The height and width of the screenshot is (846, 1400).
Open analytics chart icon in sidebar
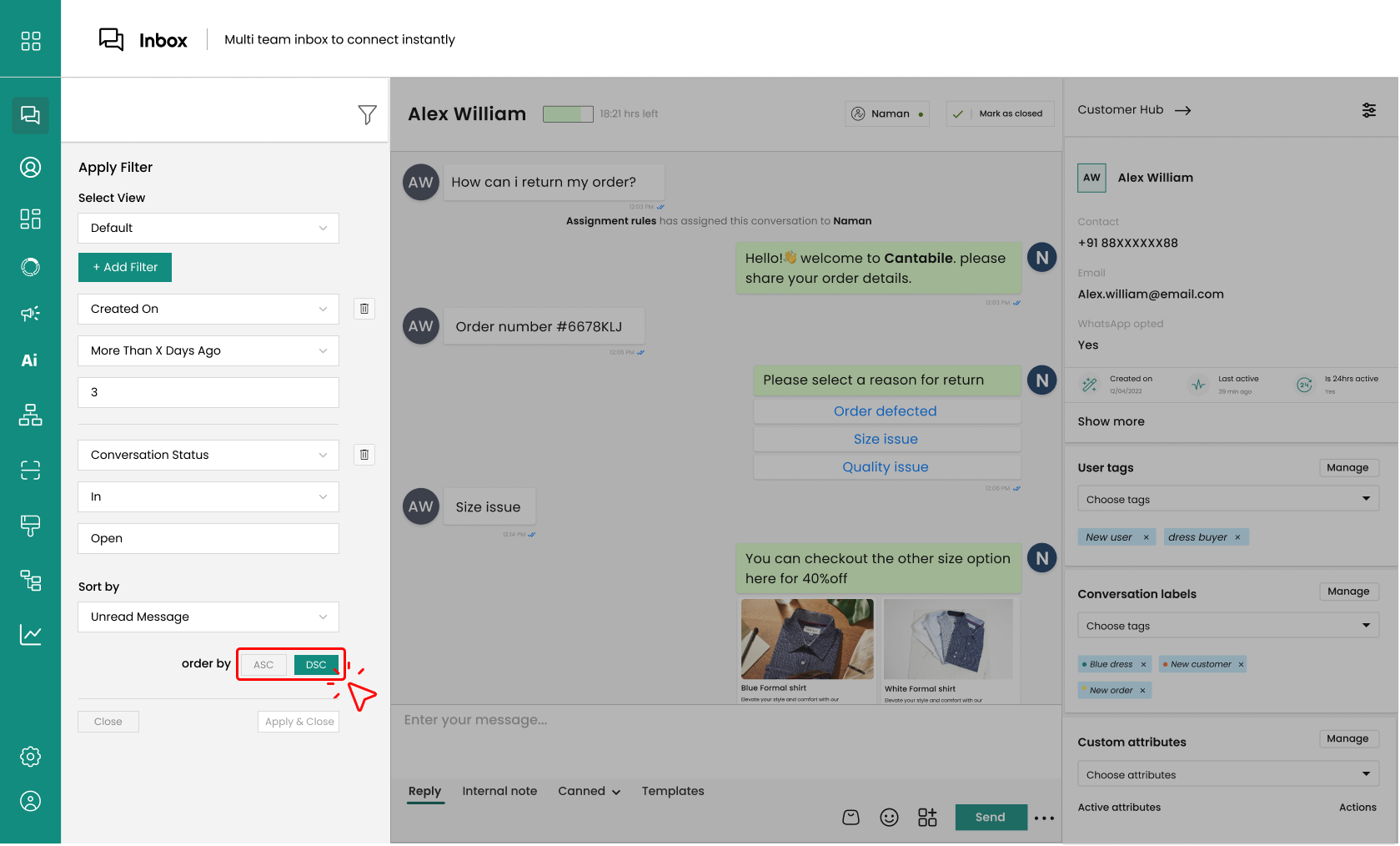click(x=30, y=635)
